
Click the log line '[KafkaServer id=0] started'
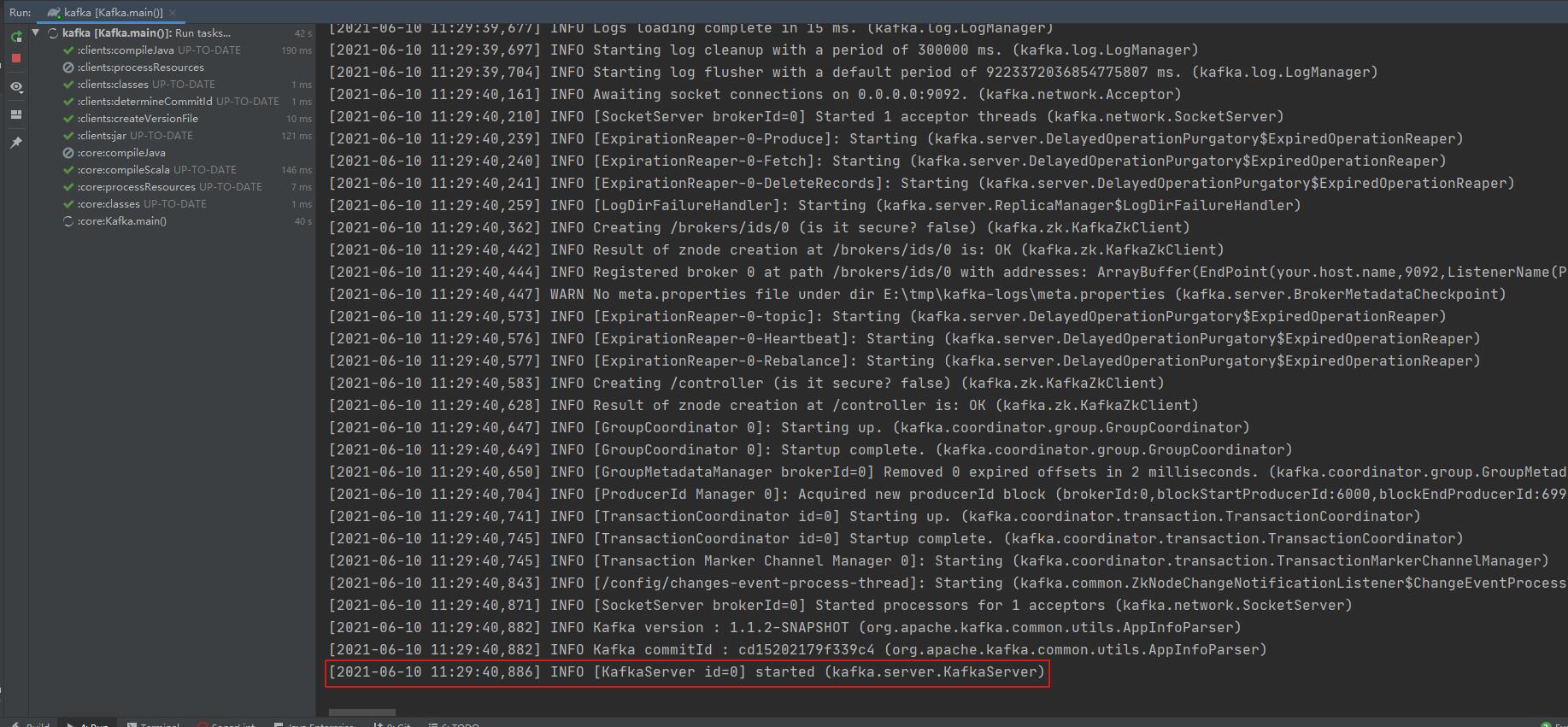[687, 672]
